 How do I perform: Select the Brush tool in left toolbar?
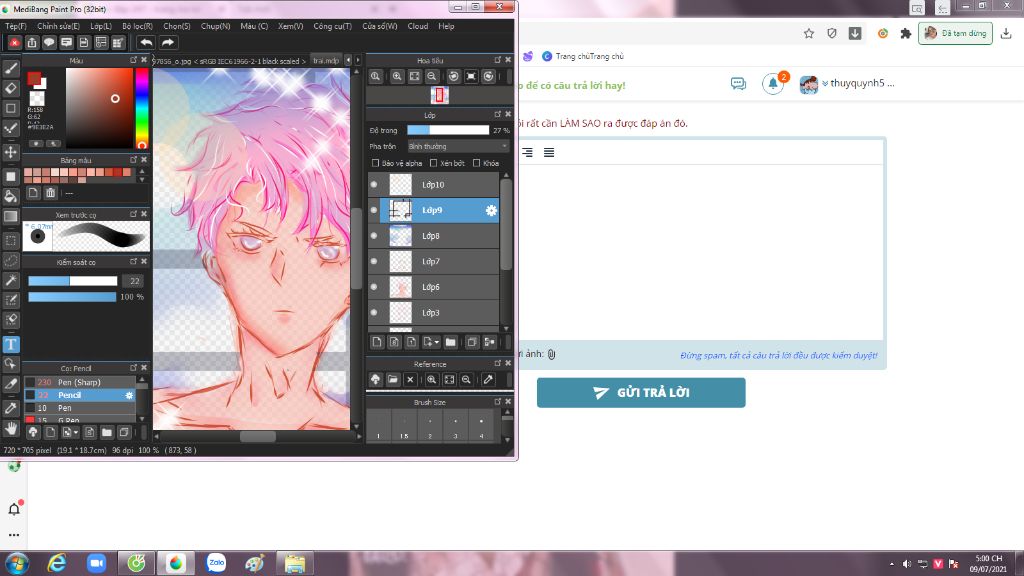coord(11,68)
